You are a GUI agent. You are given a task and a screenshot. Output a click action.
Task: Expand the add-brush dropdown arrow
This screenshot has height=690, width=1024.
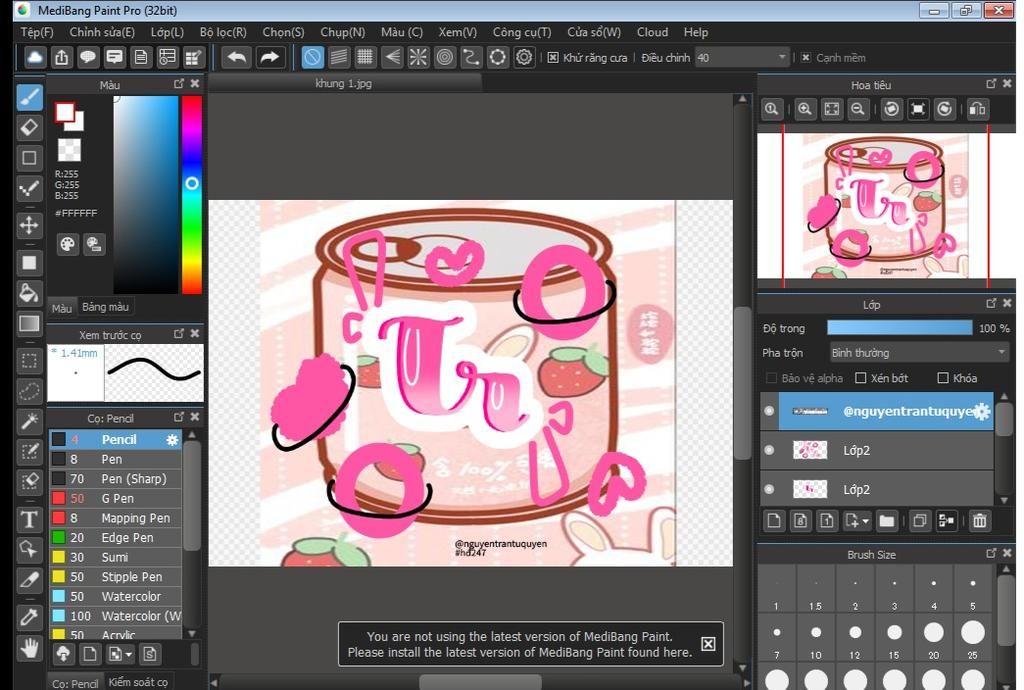pyautogui.click(x=129, y=654)
